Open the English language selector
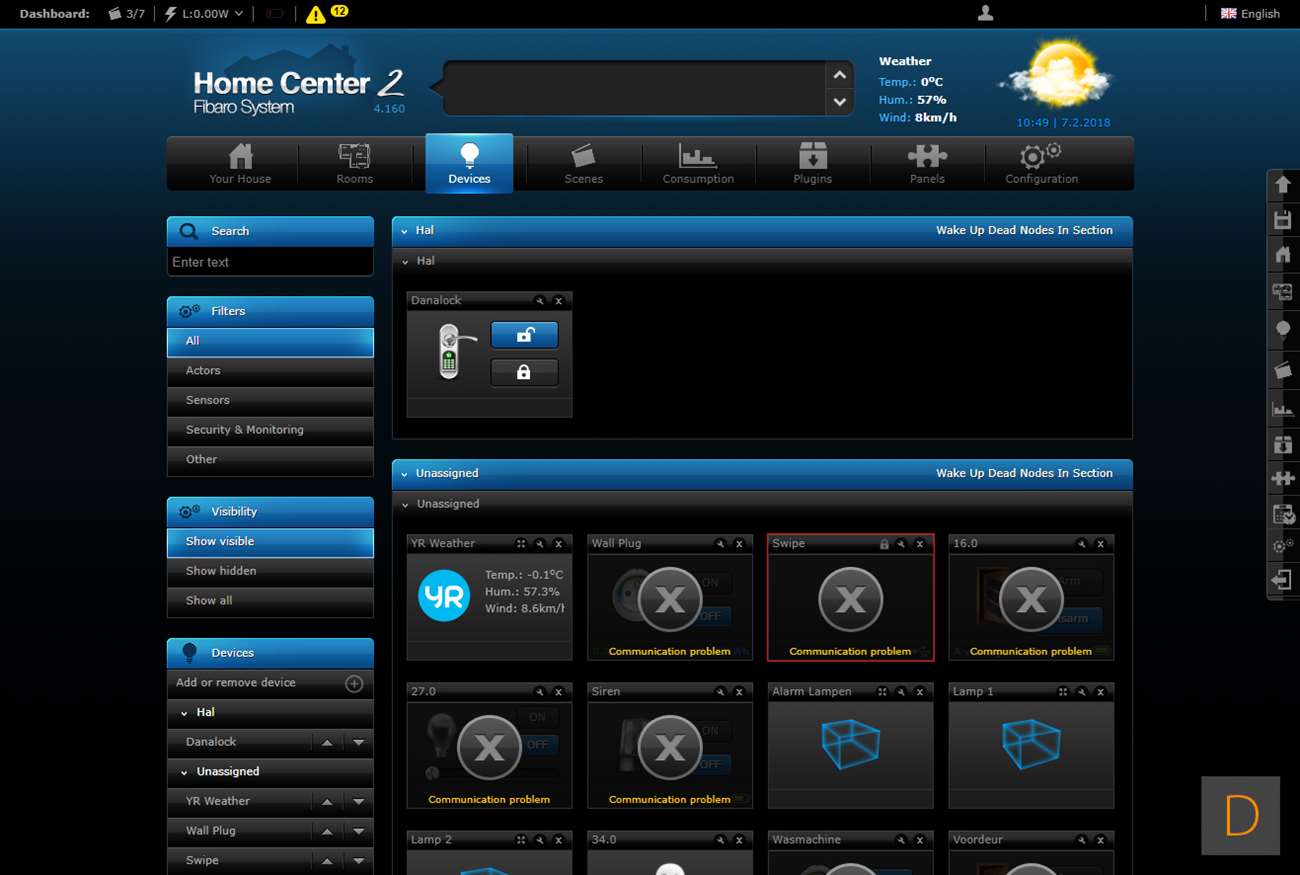The image size is (1300, 875). click(1250, 14)
